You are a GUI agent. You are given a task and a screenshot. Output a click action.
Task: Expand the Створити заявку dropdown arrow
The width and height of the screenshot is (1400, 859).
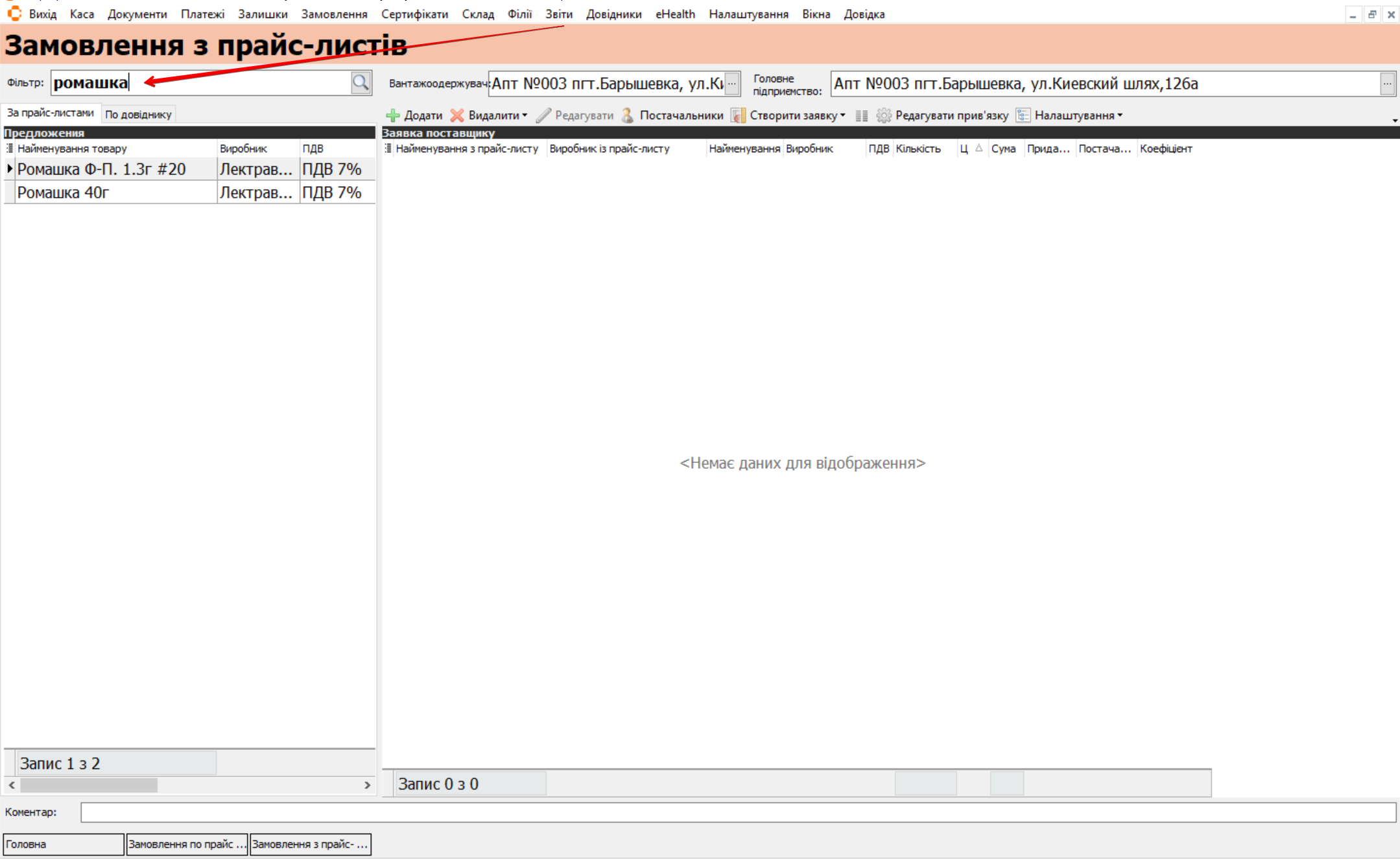(842, 115)
